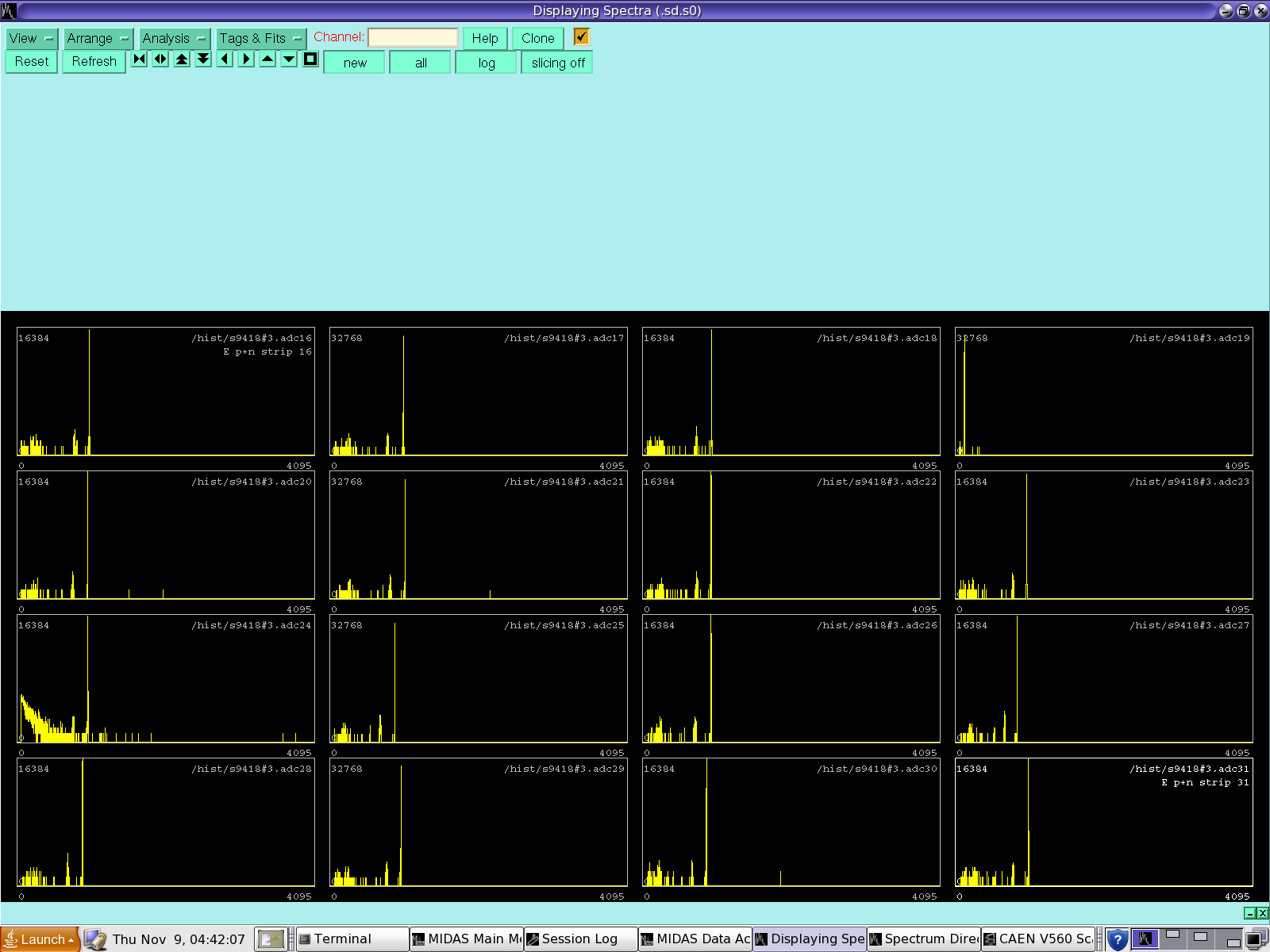Expand the Arrange dropdown menu

[98, 38]
